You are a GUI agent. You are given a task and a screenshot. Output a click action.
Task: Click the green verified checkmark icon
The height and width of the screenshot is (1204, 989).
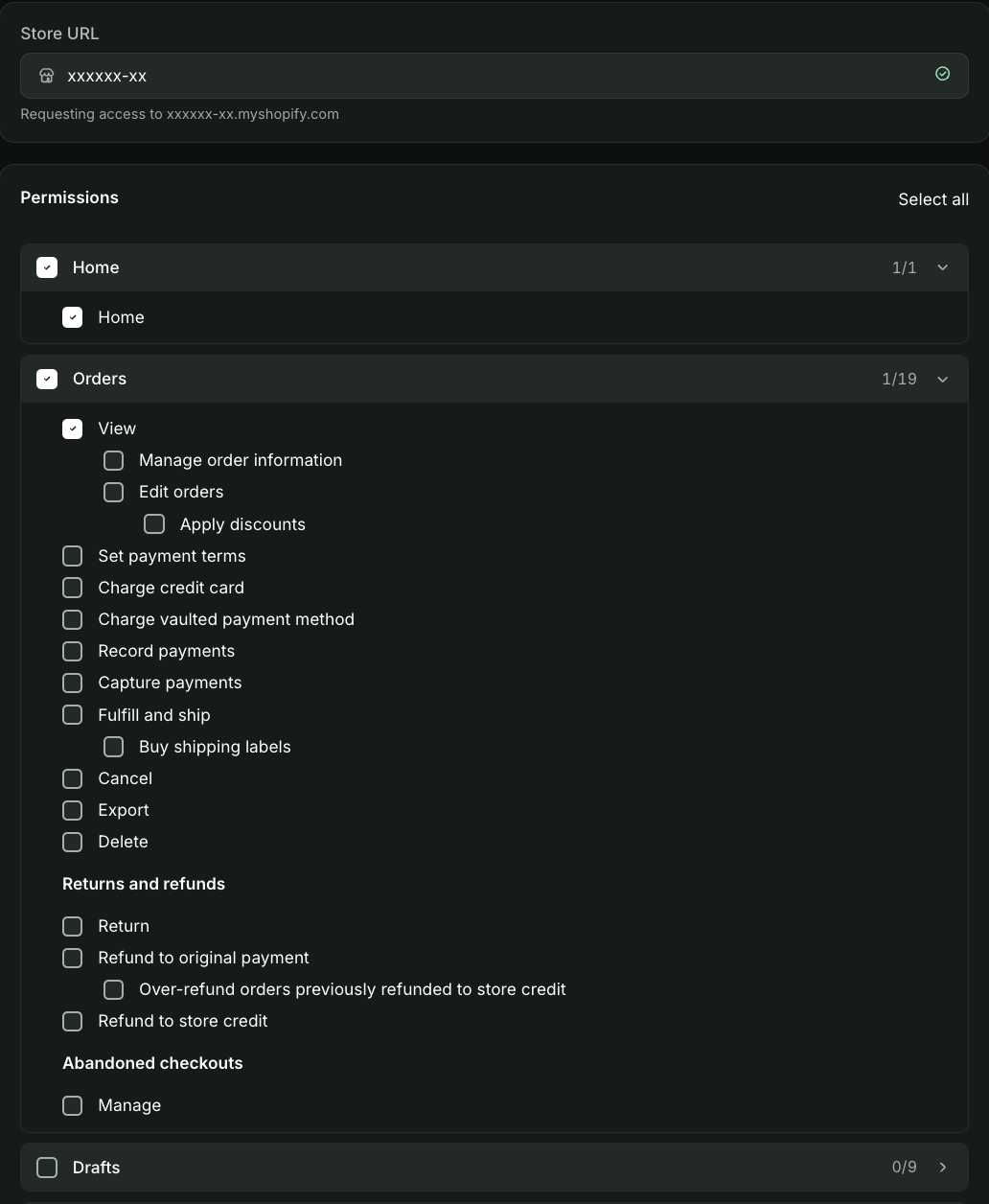(943, 74)
